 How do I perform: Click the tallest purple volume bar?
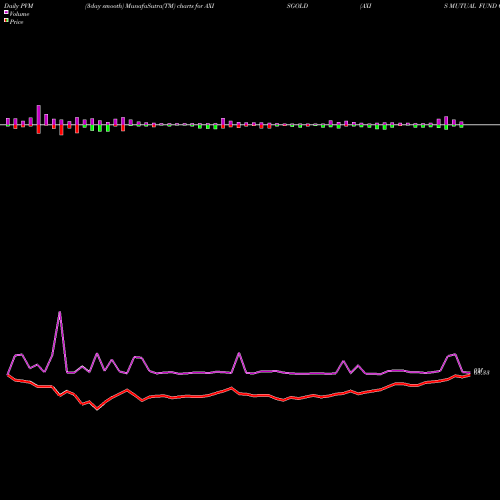click(x=39, y=115)
